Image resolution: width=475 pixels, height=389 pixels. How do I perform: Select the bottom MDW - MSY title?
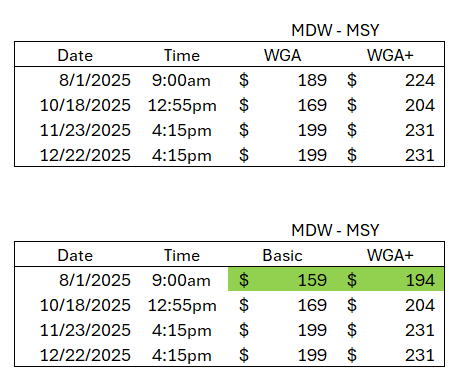pyautogui.click(x=335, y=230)
